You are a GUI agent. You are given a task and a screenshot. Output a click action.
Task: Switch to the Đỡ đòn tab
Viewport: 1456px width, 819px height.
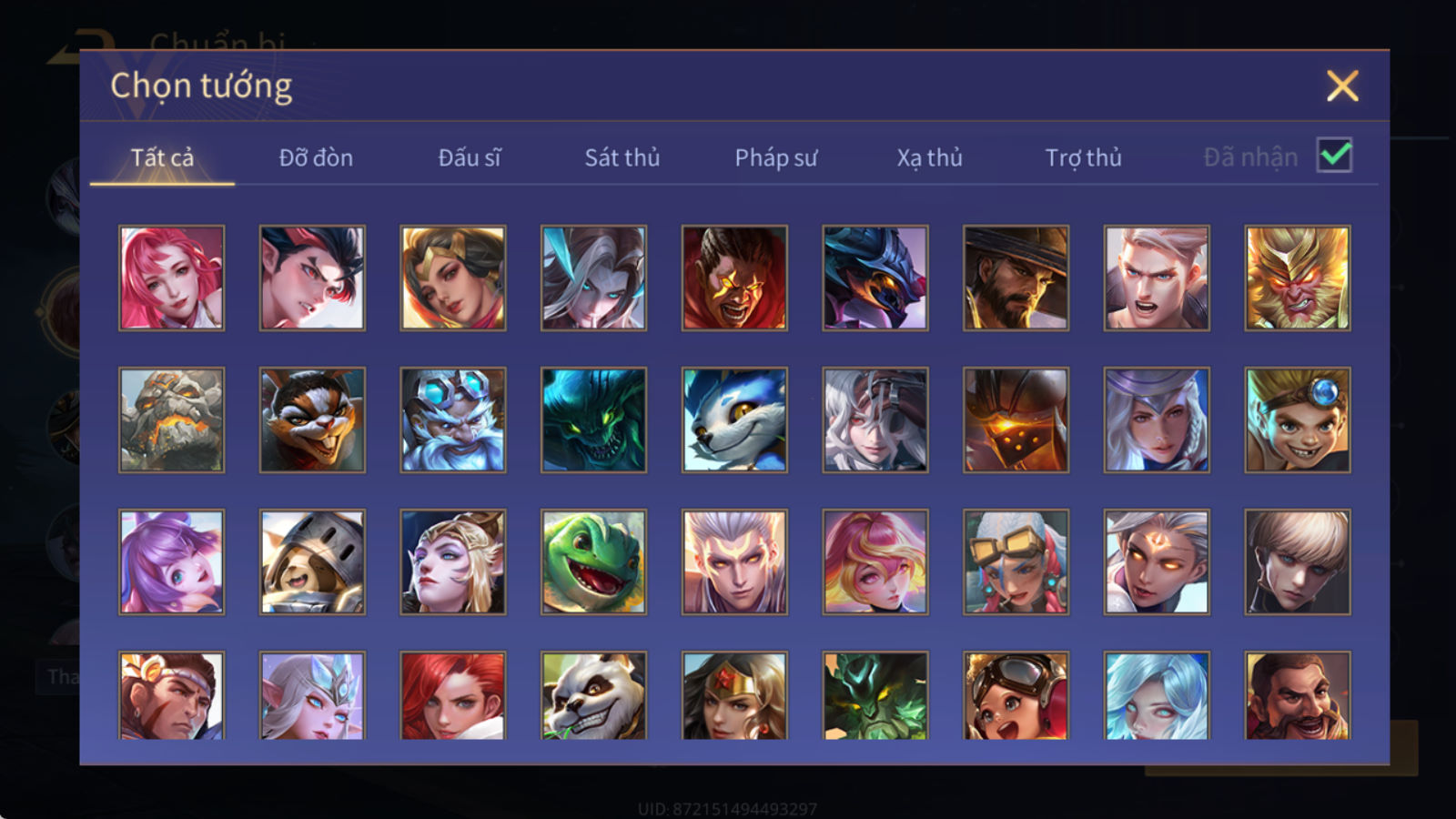[x=316, y=157]
